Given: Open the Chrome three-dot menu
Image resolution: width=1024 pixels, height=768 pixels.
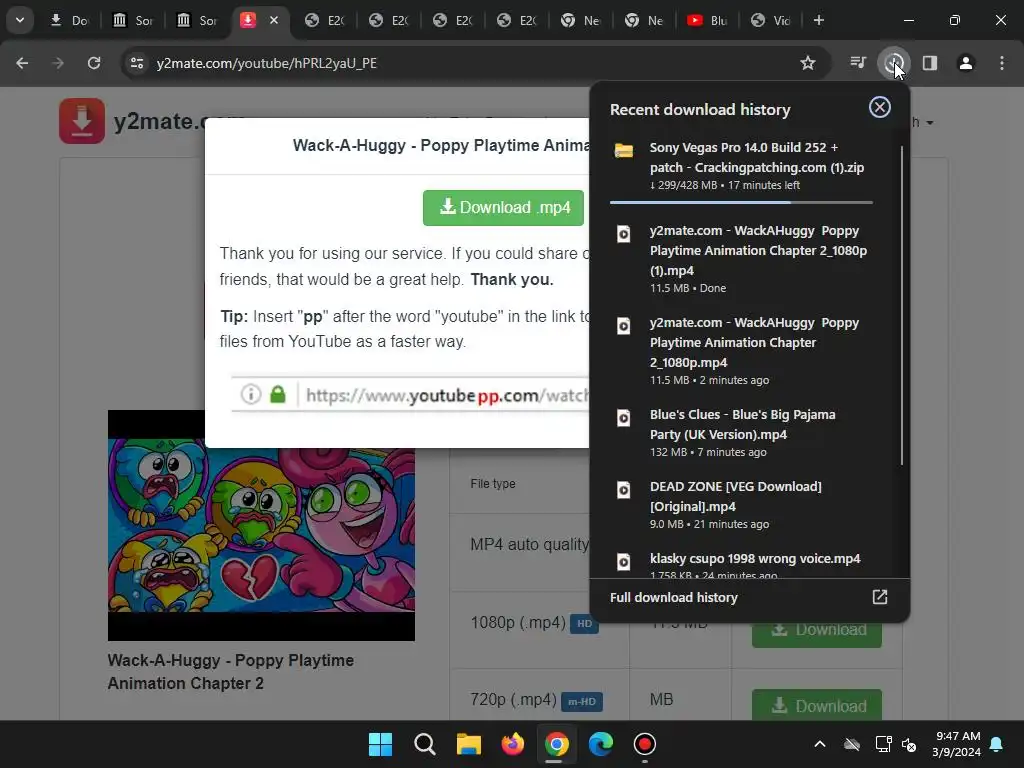Looking at the screenshot, I should click(x=1002, y=63).
